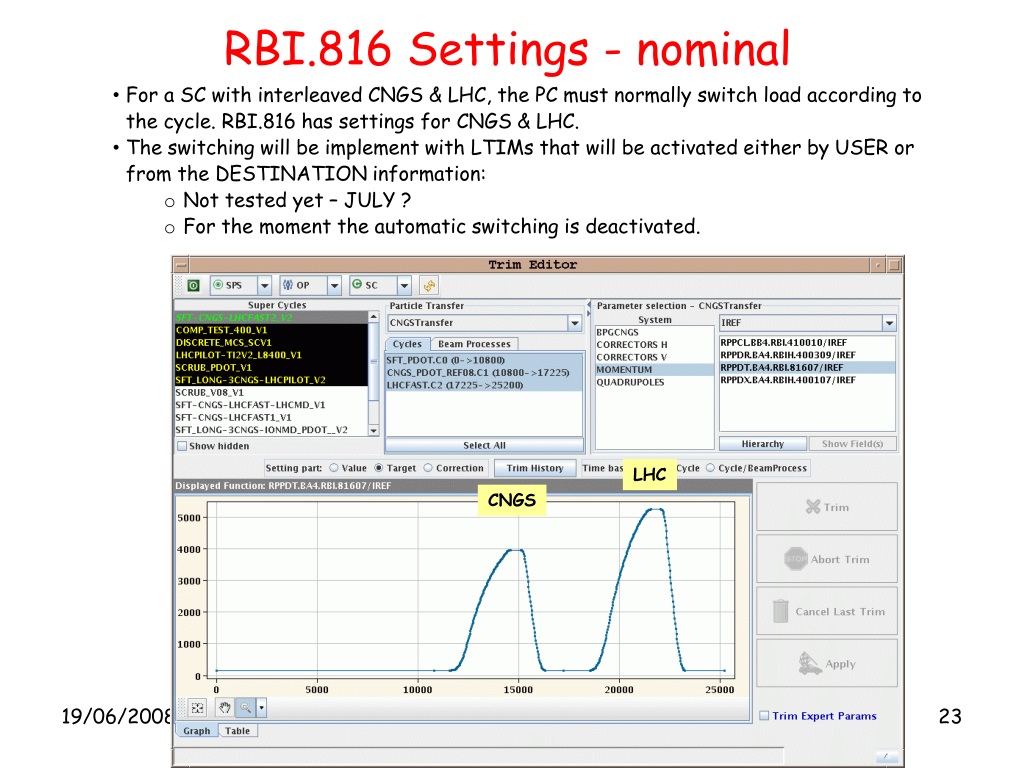
Task: Click the Show Field(s) button
Action: [x=852, y=444]
